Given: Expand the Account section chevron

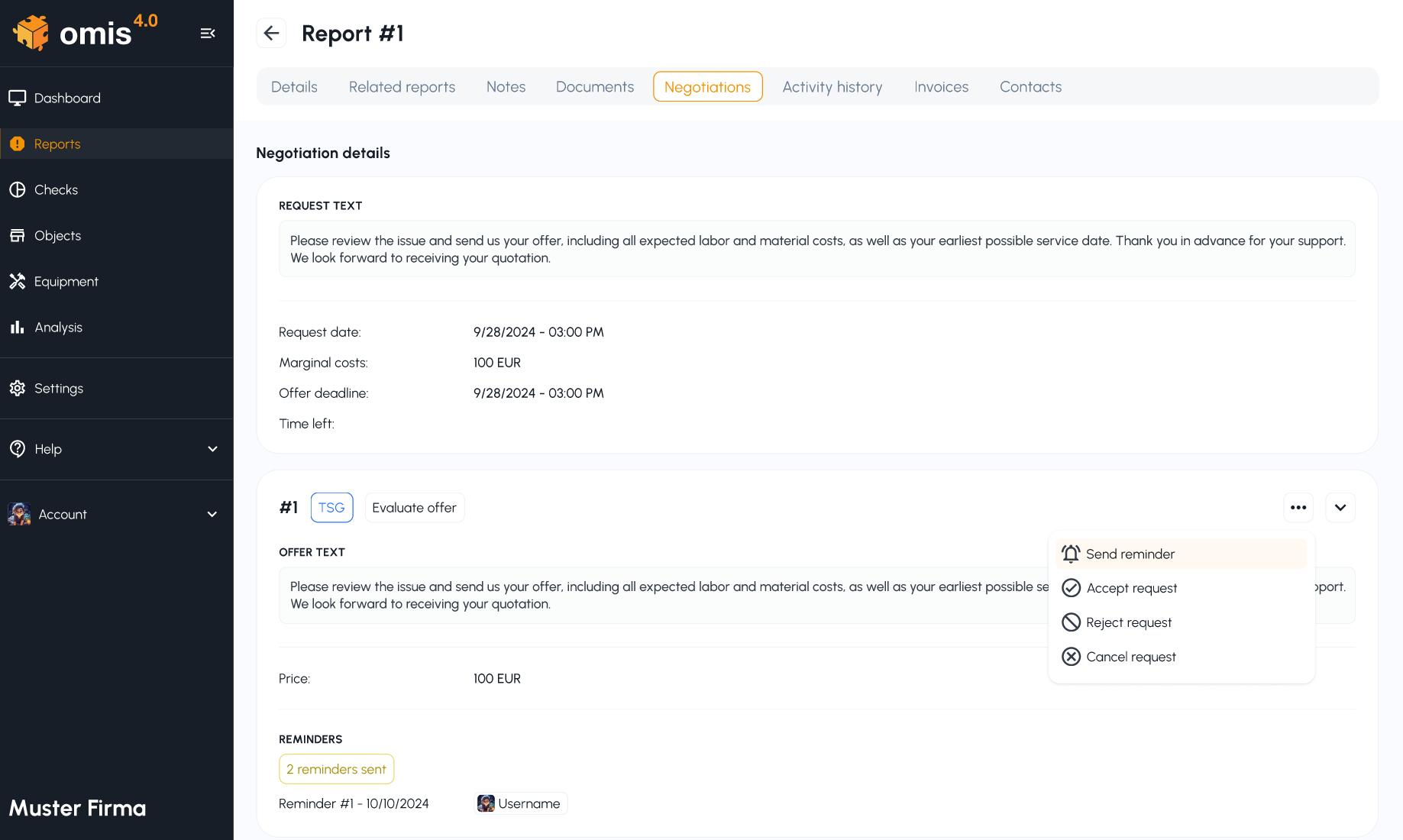Looking at the screenshot, I should (212, 514).
